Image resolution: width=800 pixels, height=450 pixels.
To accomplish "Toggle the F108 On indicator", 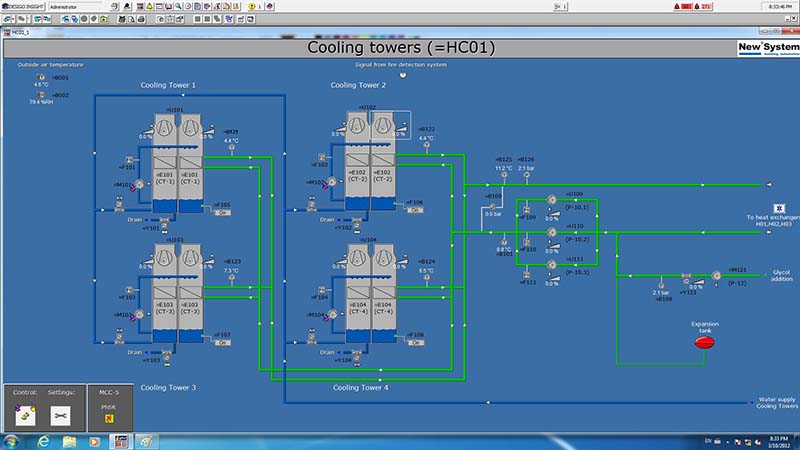I will [x=415, y=343].
